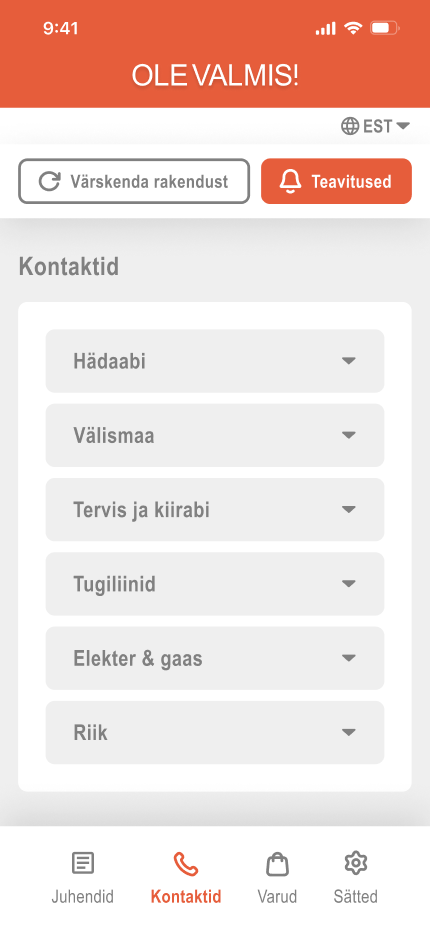The image size is (430, 932).
Task: Tap the refresh arrow icon
Action: [49, 181]
